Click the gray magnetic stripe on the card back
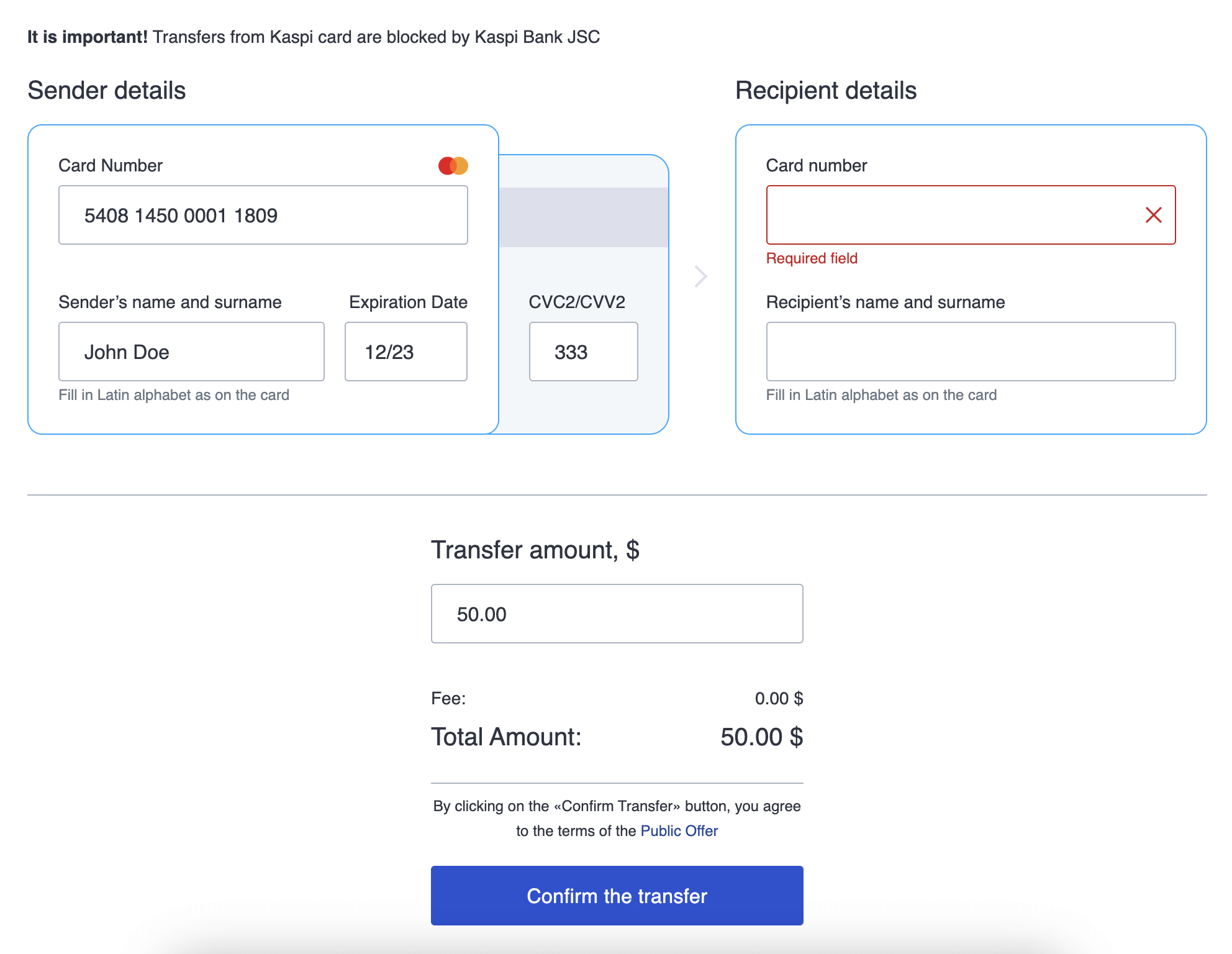 [x=584, y=217]
